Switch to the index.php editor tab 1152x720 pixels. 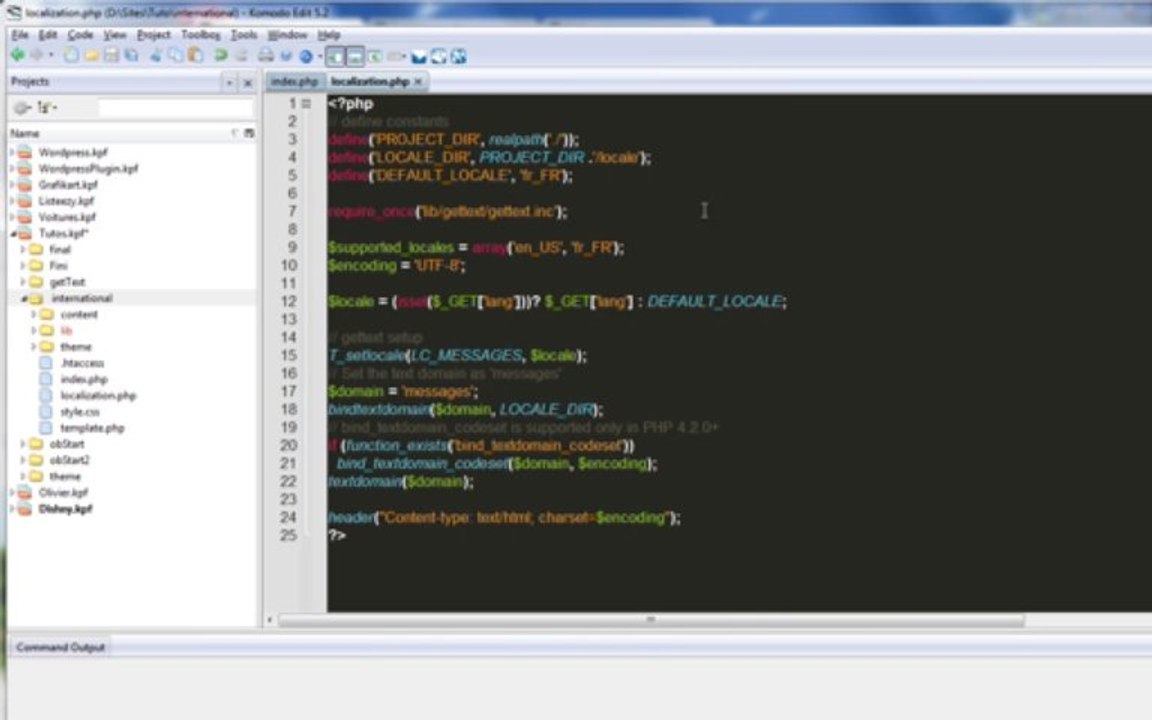coord(294,82)
